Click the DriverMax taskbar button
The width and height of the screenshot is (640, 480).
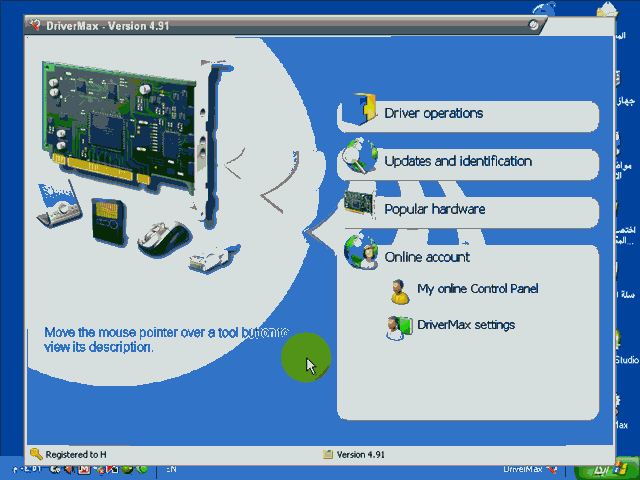tap(530, 470)
